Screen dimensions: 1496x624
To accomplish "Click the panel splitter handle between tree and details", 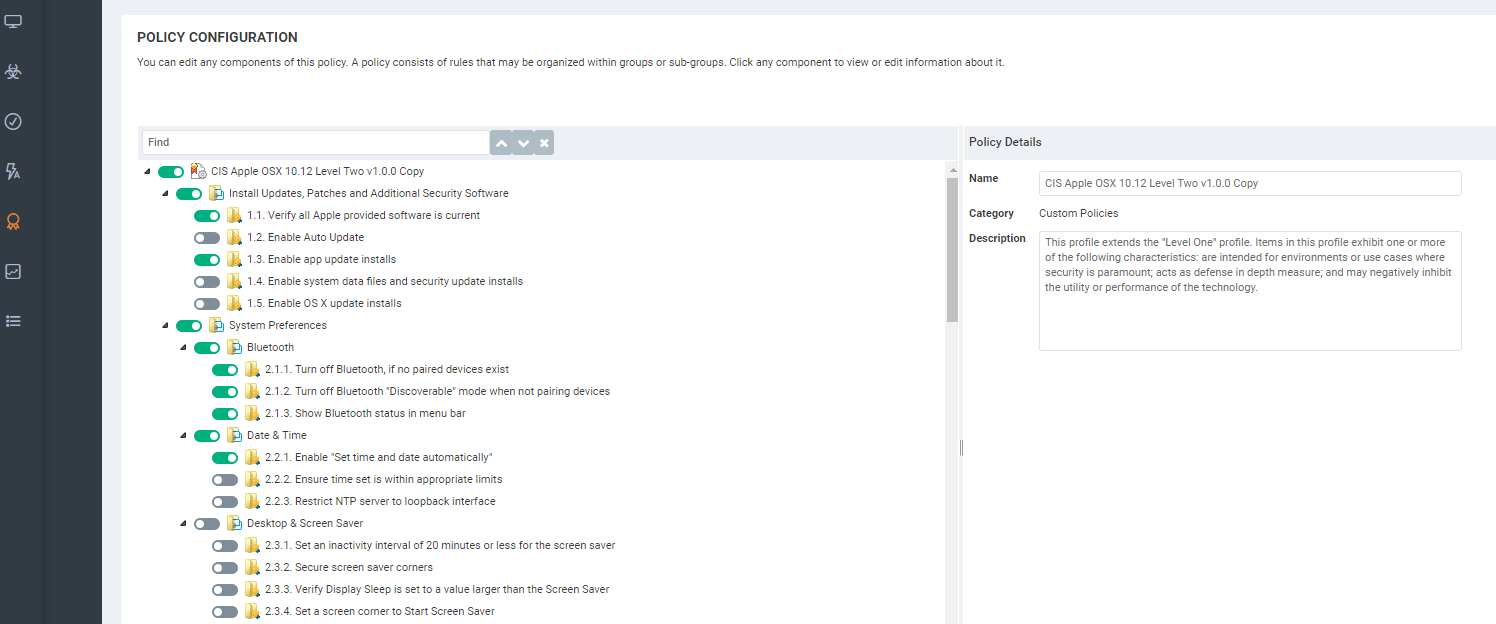I will pos(961,447).
